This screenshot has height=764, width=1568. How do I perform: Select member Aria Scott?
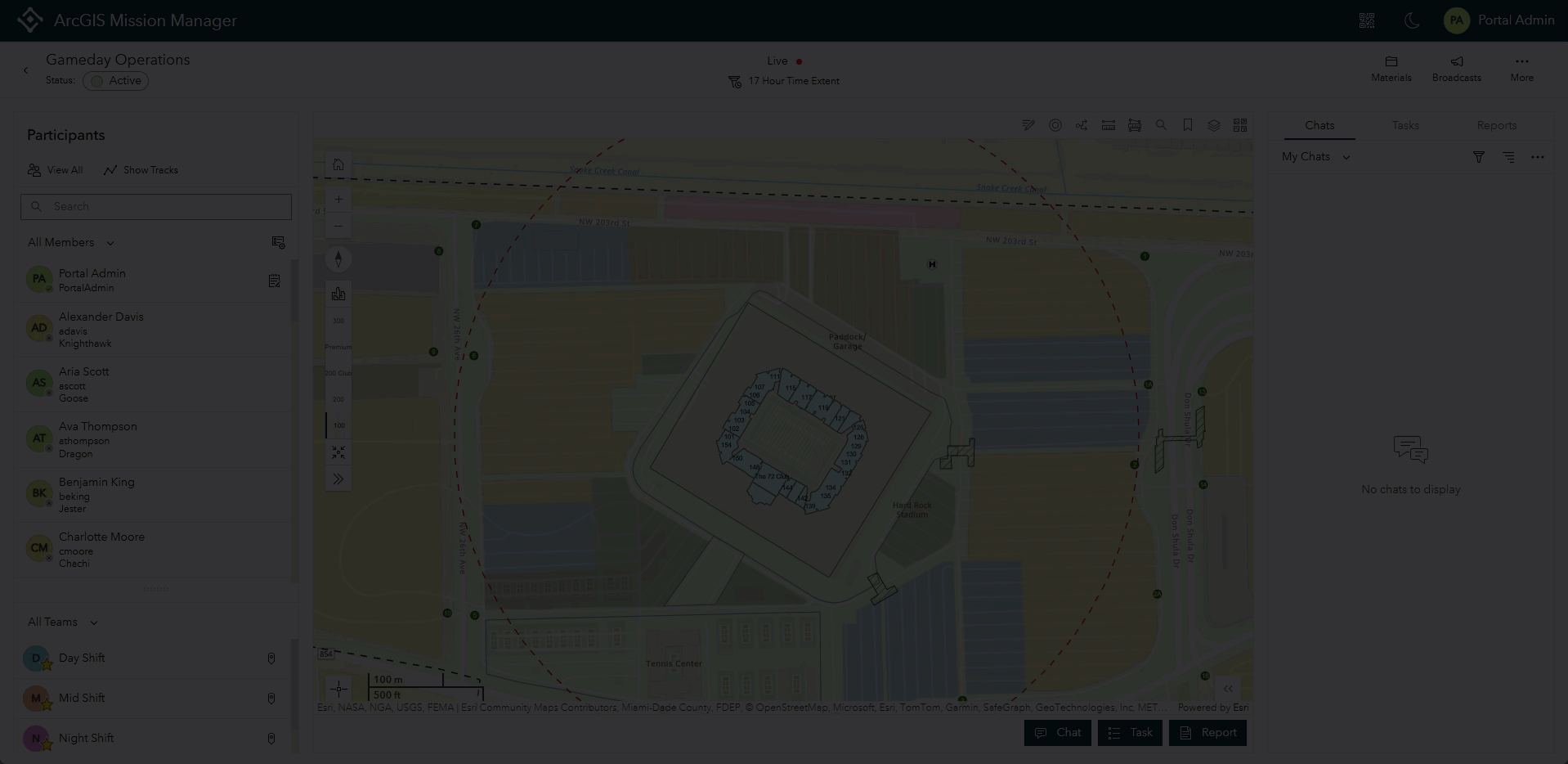coord(153,384)
